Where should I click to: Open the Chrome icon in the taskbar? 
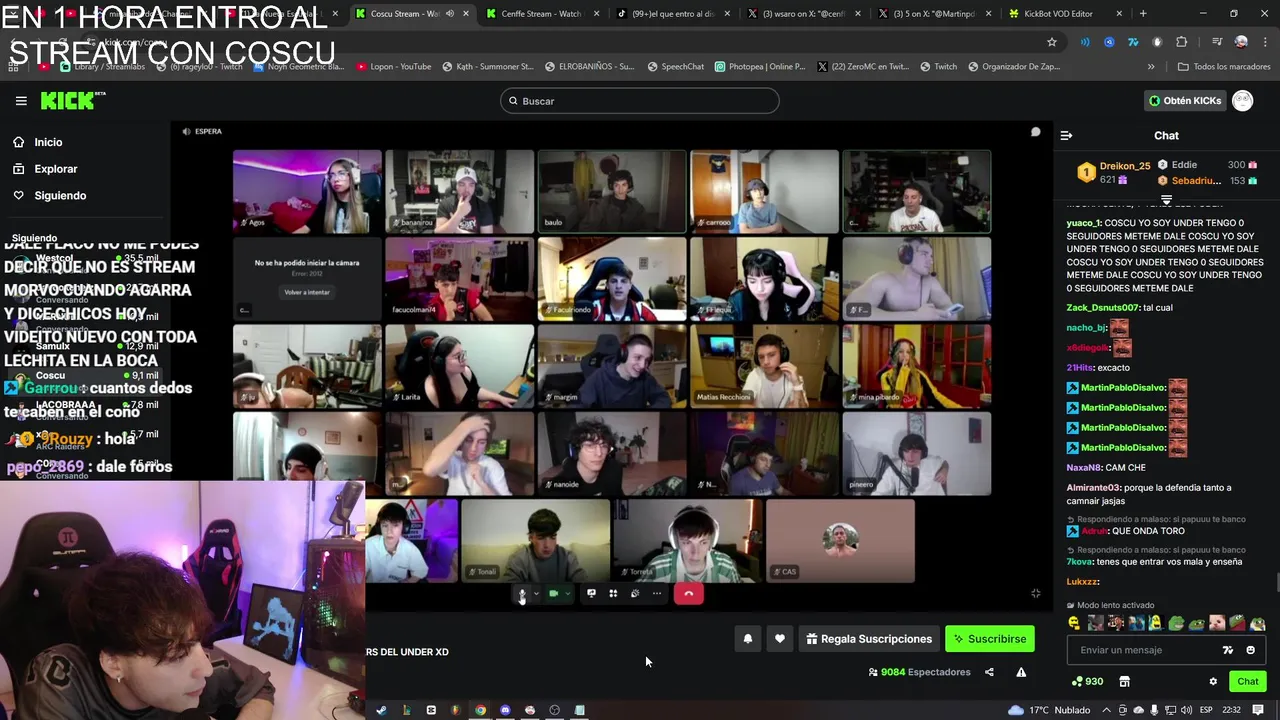(480, 710)
